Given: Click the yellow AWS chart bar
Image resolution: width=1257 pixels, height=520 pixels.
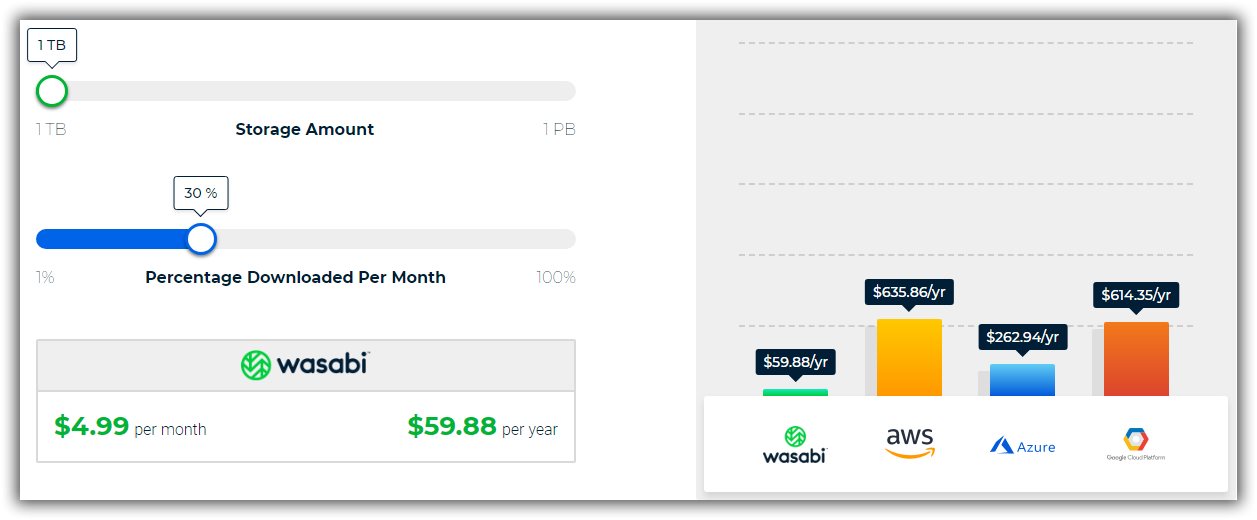Looking at the screenshot, I should (909, 357).
